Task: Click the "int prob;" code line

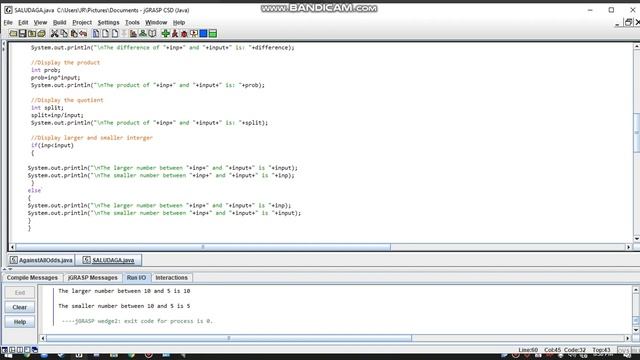Action: click(x=46, y=70)
